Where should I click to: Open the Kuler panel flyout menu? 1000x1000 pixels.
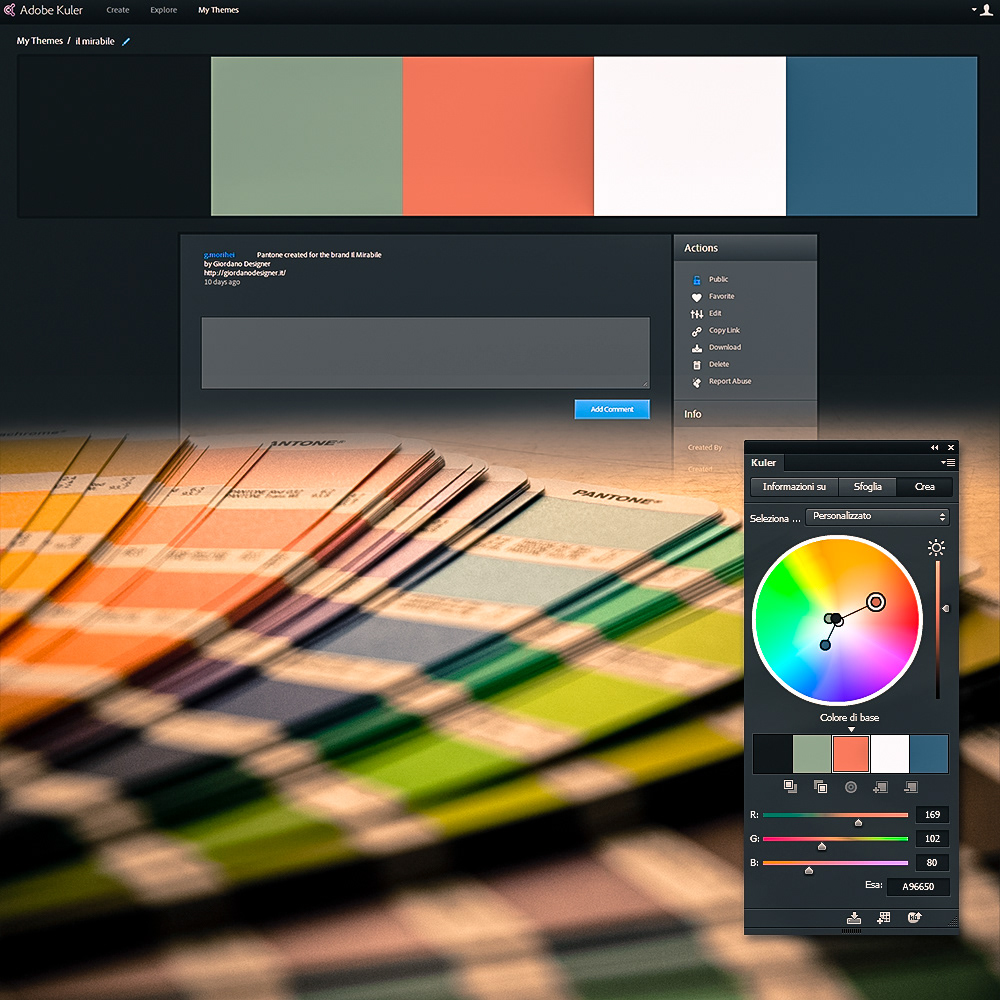947,462
